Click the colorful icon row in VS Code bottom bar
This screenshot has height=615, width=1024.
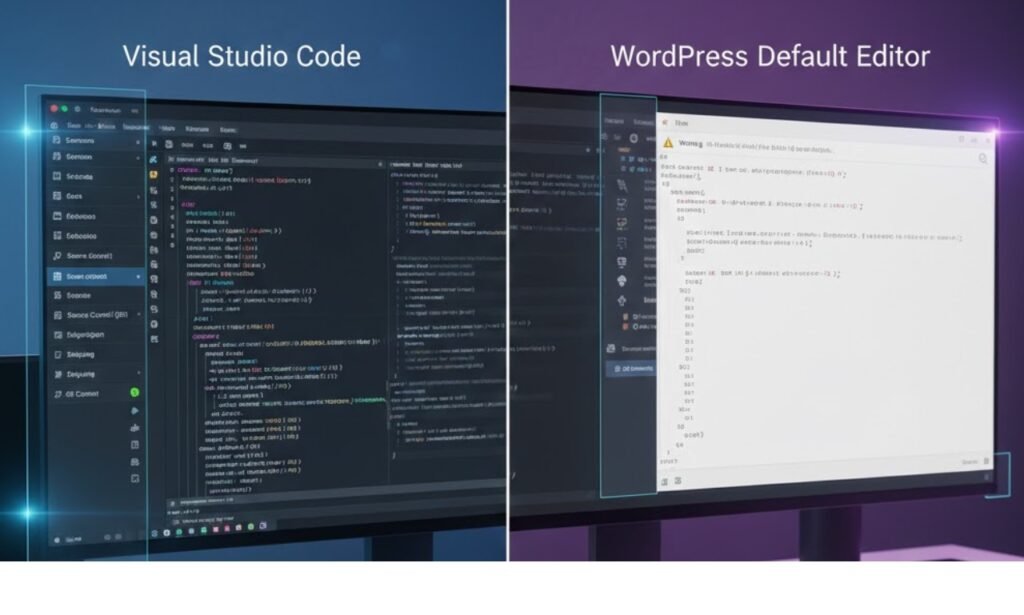coord(222,531)
